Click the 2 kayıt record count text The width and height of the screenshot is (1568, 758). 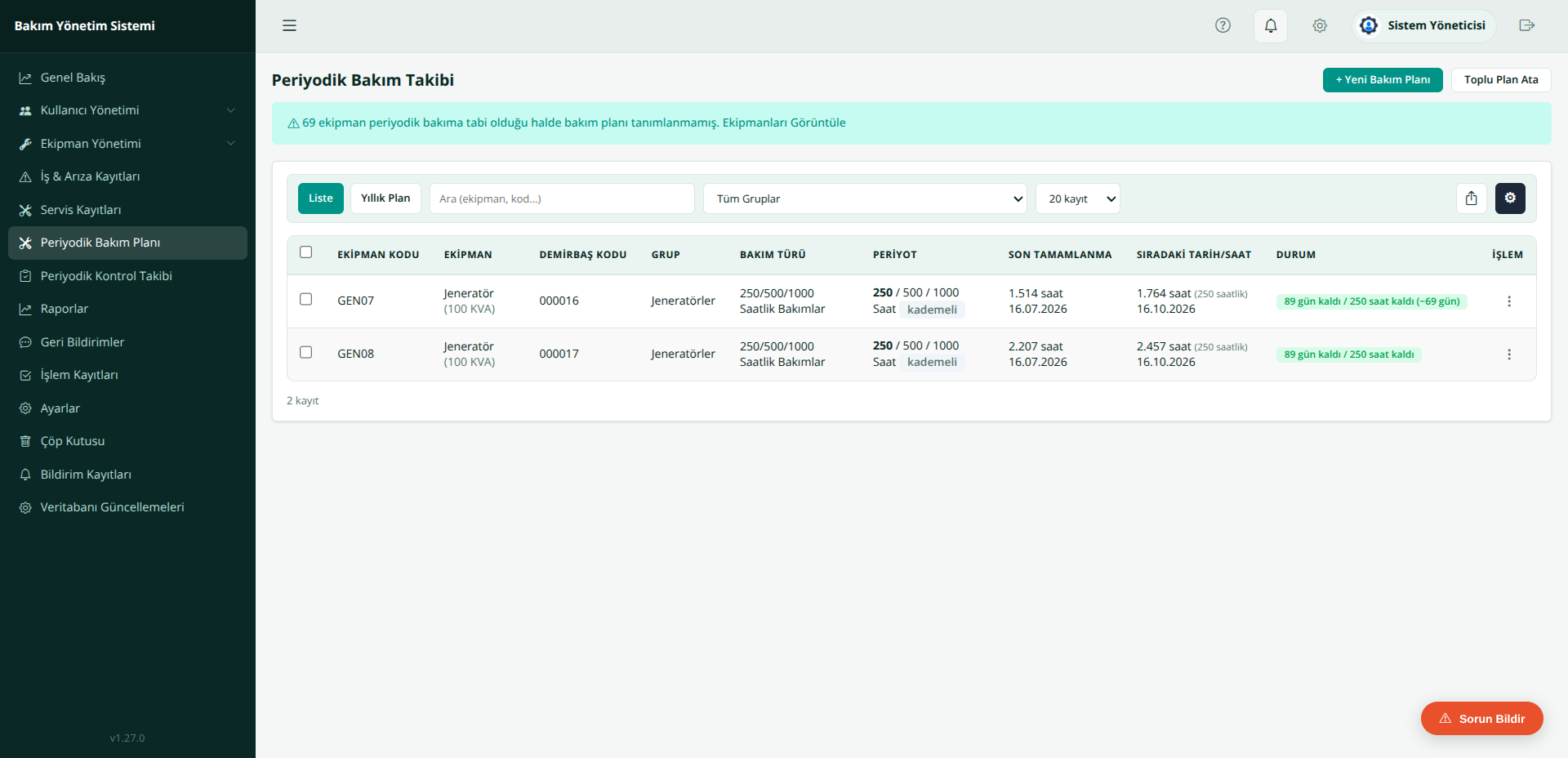click(302, 401)
